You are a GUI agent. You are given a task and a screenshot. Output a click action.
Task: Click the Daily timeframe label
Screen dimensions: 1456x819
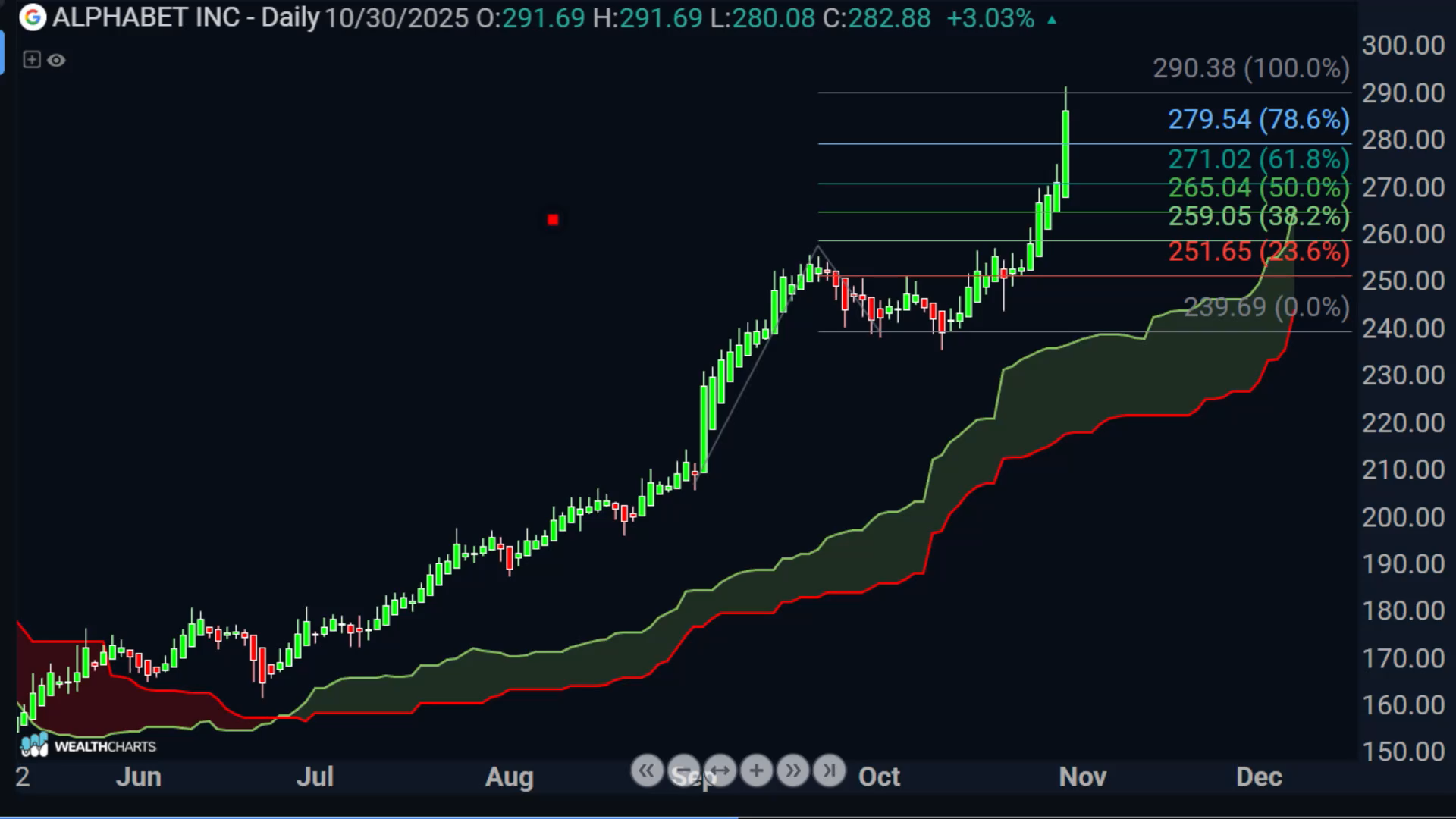290,17
